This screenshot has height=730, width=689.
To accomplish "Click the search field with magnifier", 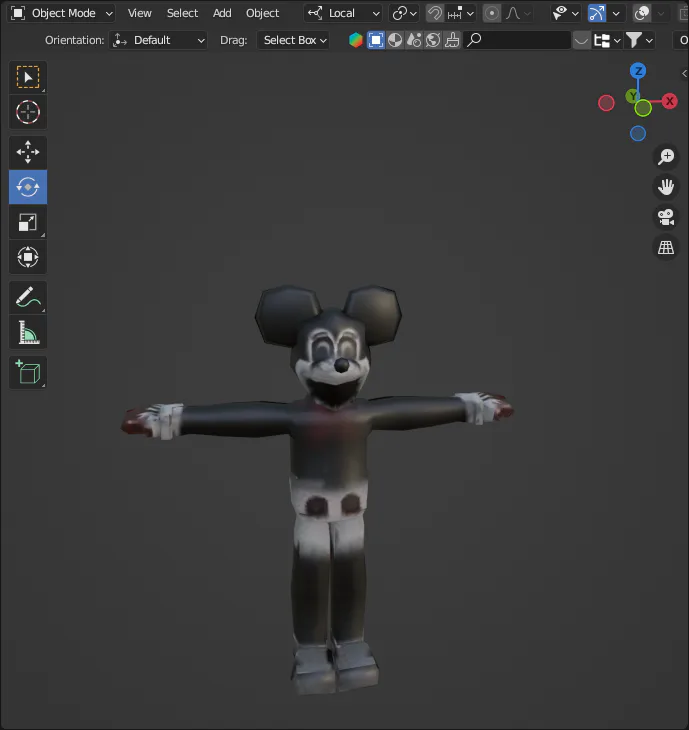I will coord(517,41).
